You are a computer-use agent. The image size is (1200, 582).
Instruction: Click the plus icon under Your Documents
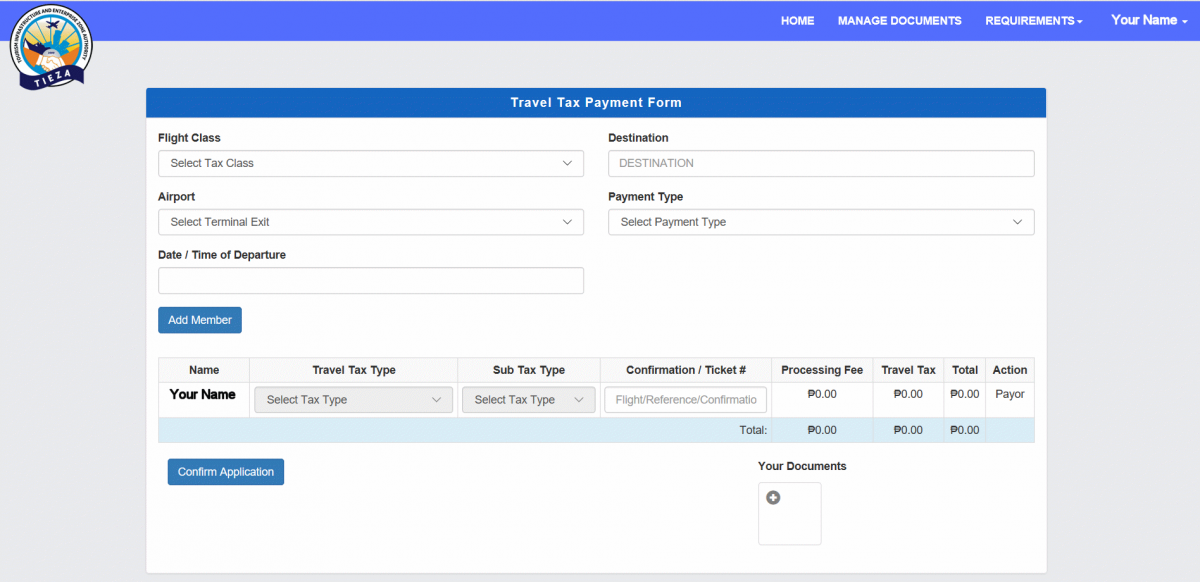(773, 498)
